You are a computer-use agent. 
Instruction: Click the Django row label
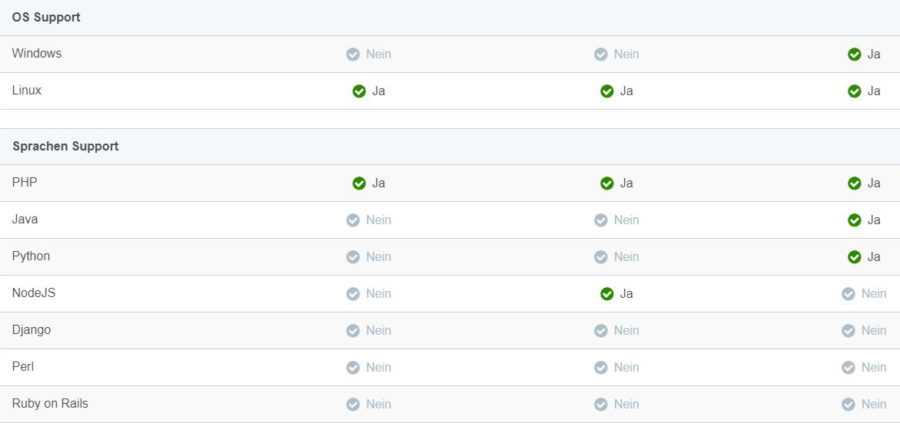pyautogui.click(x=32, y=330)
